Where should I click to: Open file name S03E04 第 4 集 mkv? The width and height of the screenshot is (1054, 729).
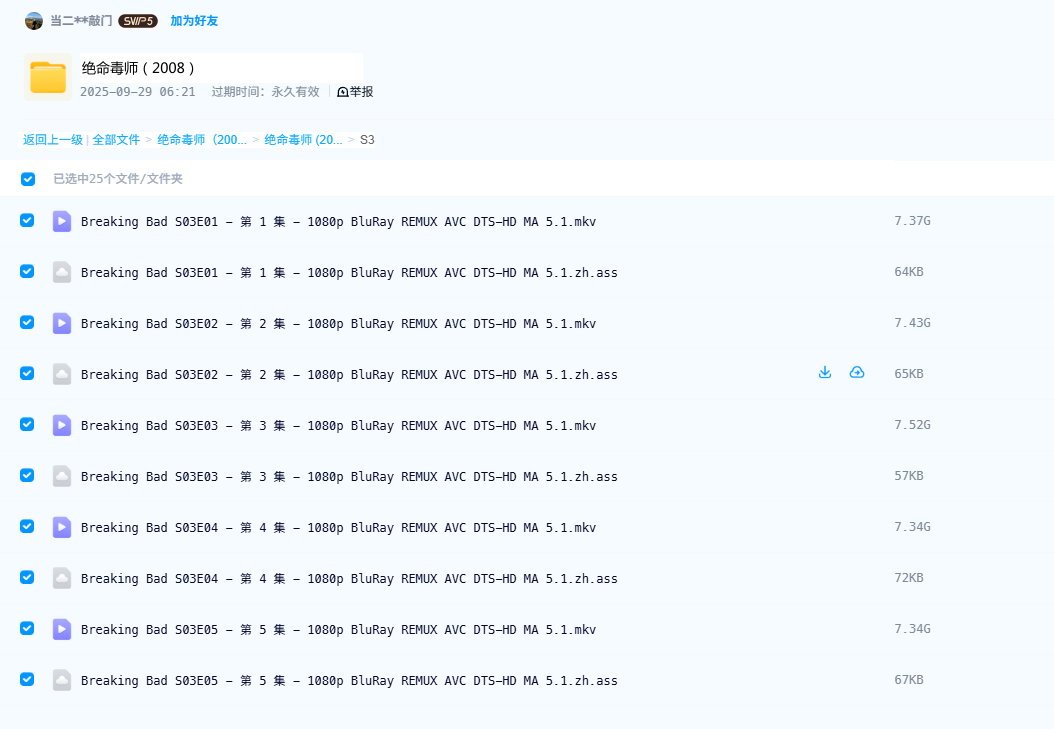pos(338,527)
